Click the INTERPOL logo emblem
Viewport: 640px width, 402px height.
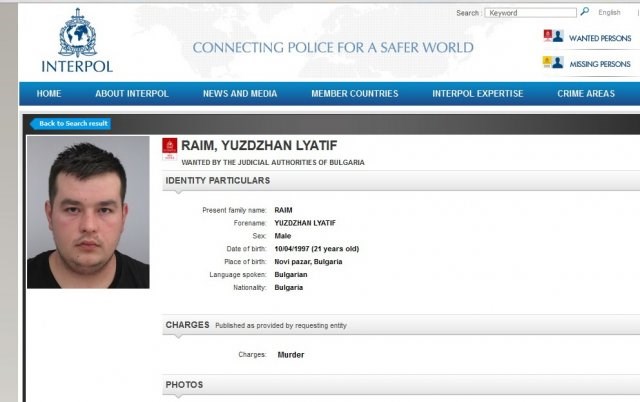pos(78,33)
